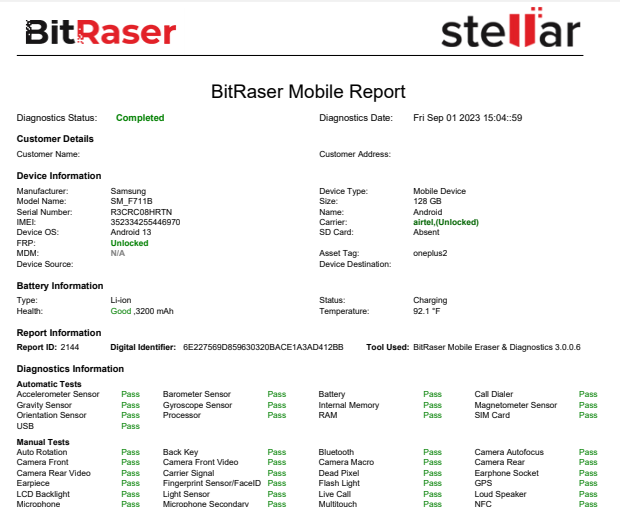Click the Diagnostics Information heading
This screenshot has width=620, height=507.
tap(70, 369)
